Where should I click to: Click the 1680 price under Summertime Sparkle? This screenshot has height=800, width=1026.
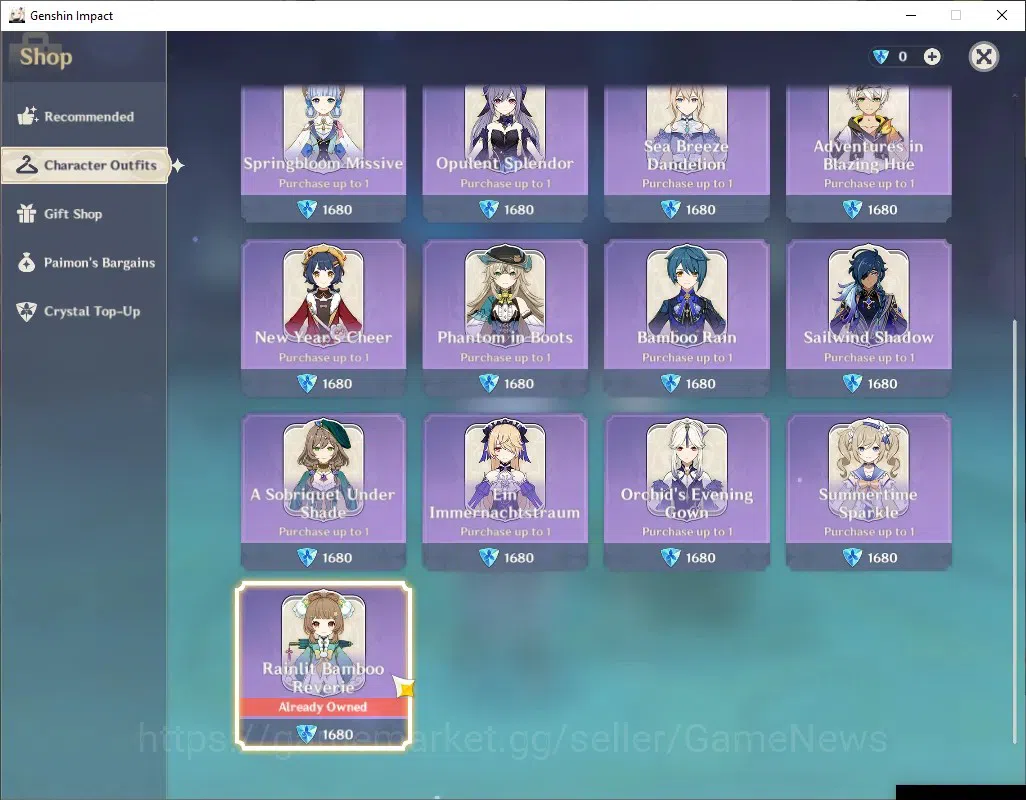pos(882,557)
